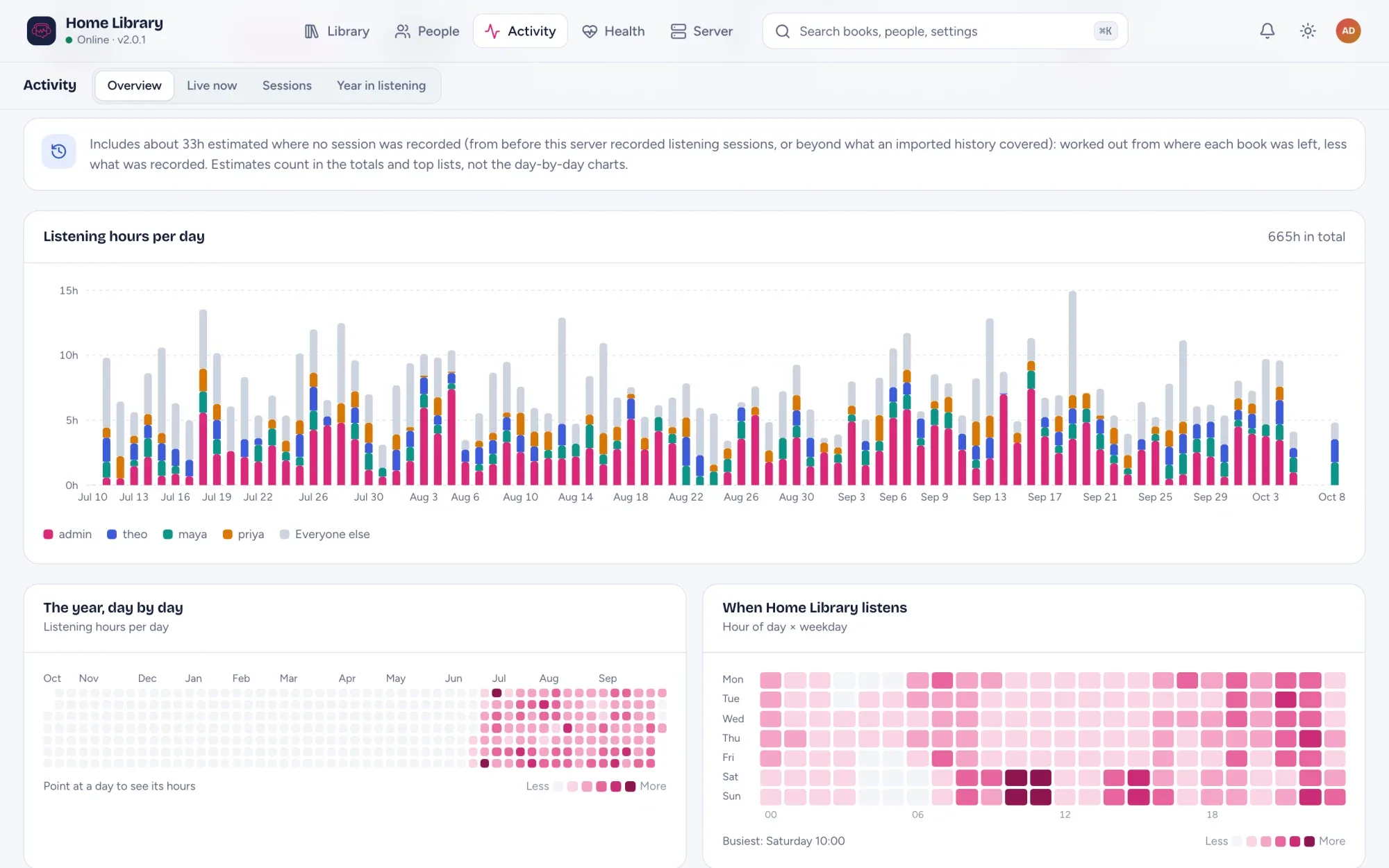Open the notifications bell icon

(1267, 31)
